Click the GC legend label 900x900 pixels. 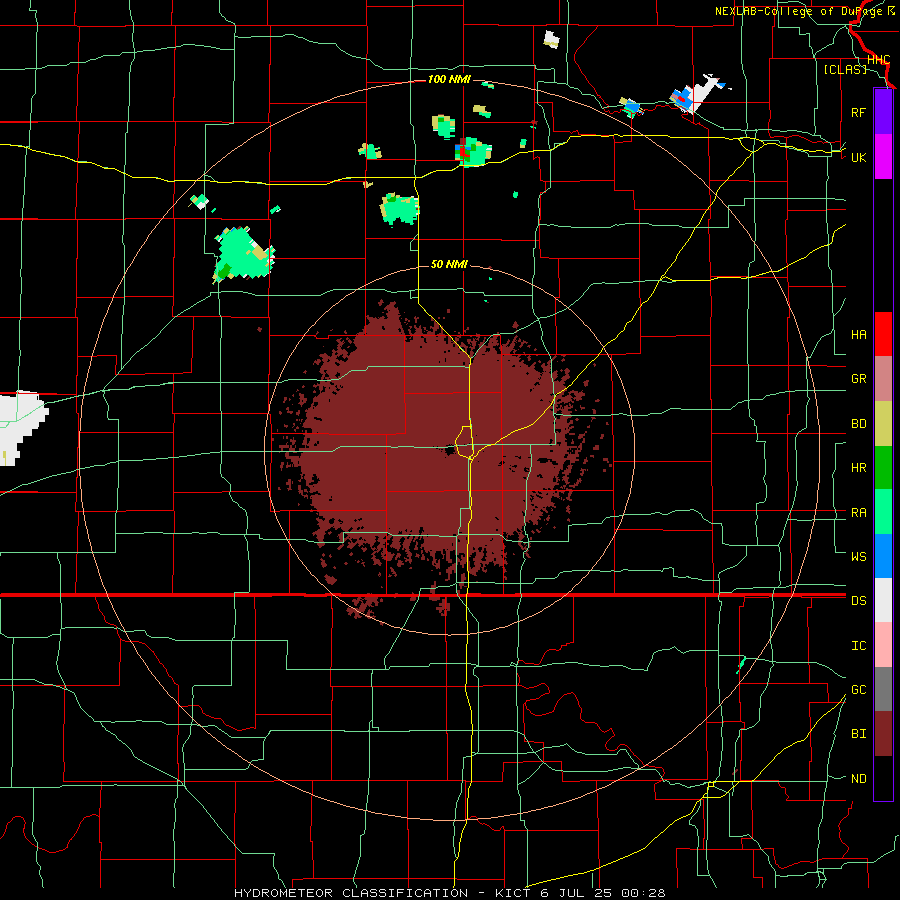pyautogui.click(x=858, y=690)
